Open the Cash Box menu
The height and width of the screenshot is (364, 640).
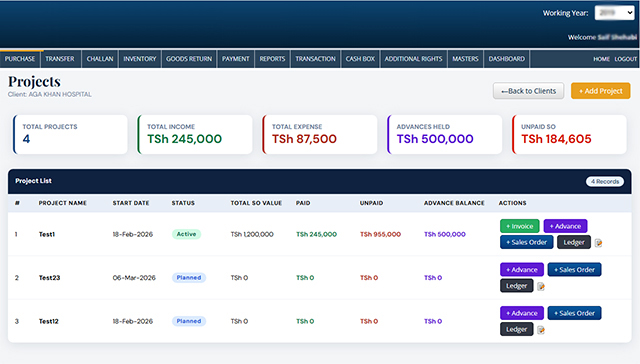click(360, 59)
